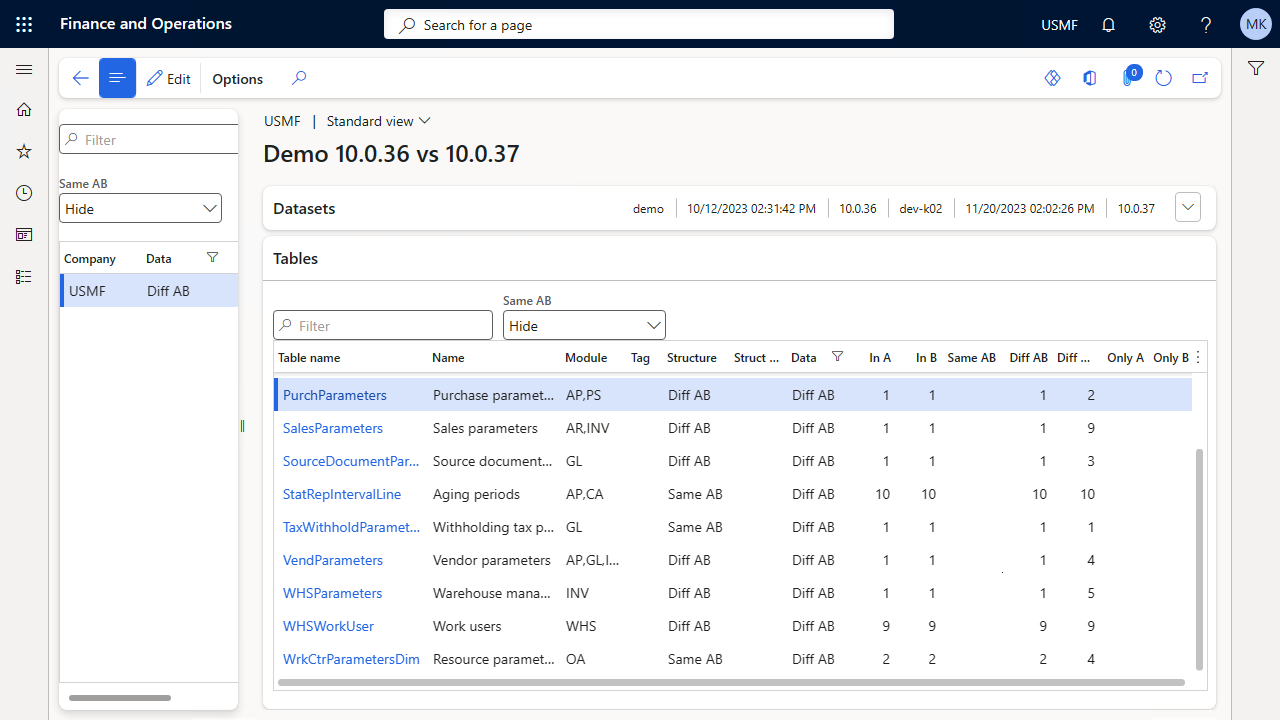This screenshot has width=1280, height=720.
Task: Open help question mark icon
Action: tap(1206, 25)
